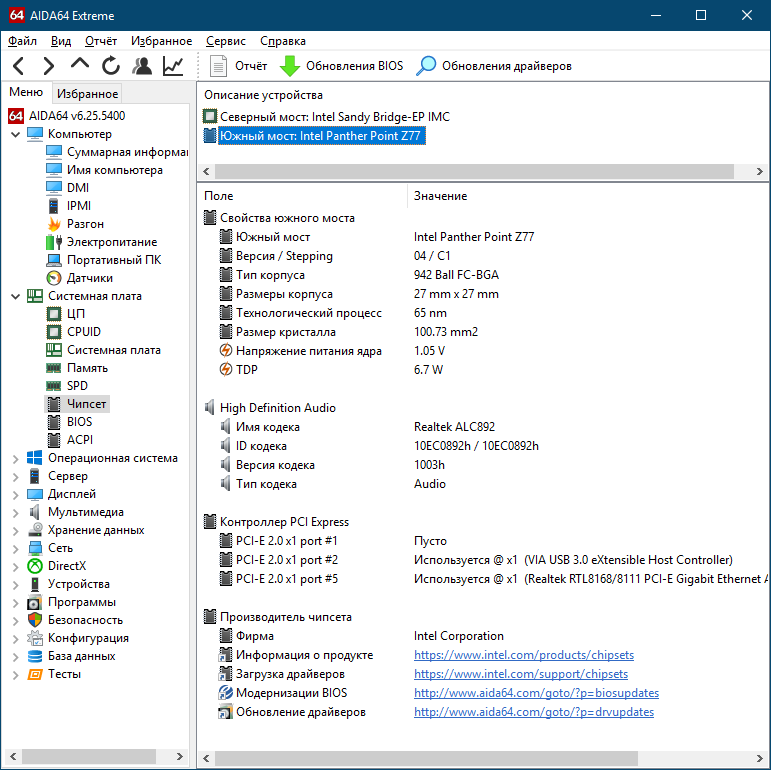Click the AIDA64 v6.25.5400 root icon
Image resolution: width=771 pixels, height=770 pixels.
coord(16,116)
